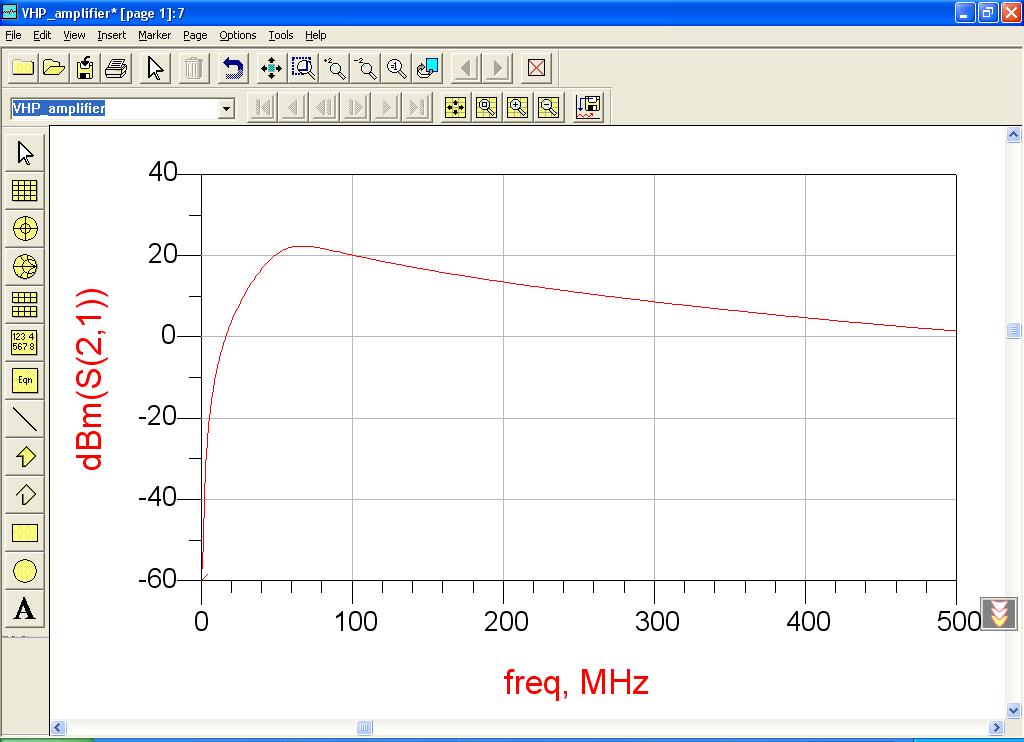Click vertical scrollbar down arrow
Viewport: 1024px width, 742px height.
(1014, 710)
